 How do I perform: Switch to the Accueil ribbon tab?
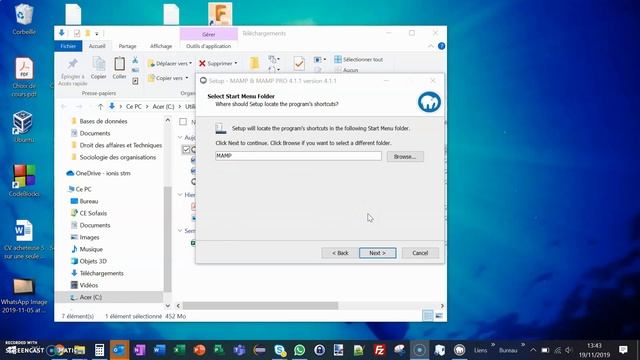pos(97,46)
